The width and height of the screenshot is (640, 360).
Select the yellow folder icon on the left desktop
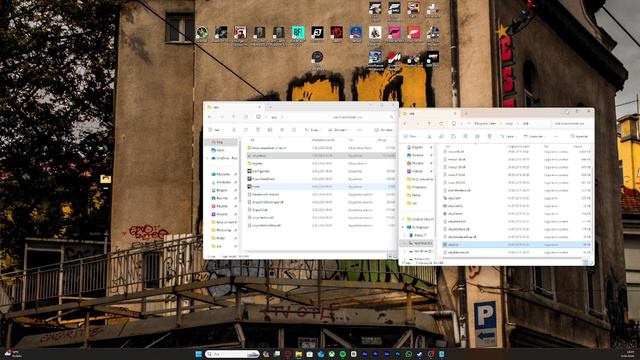[x=106, y=179]
